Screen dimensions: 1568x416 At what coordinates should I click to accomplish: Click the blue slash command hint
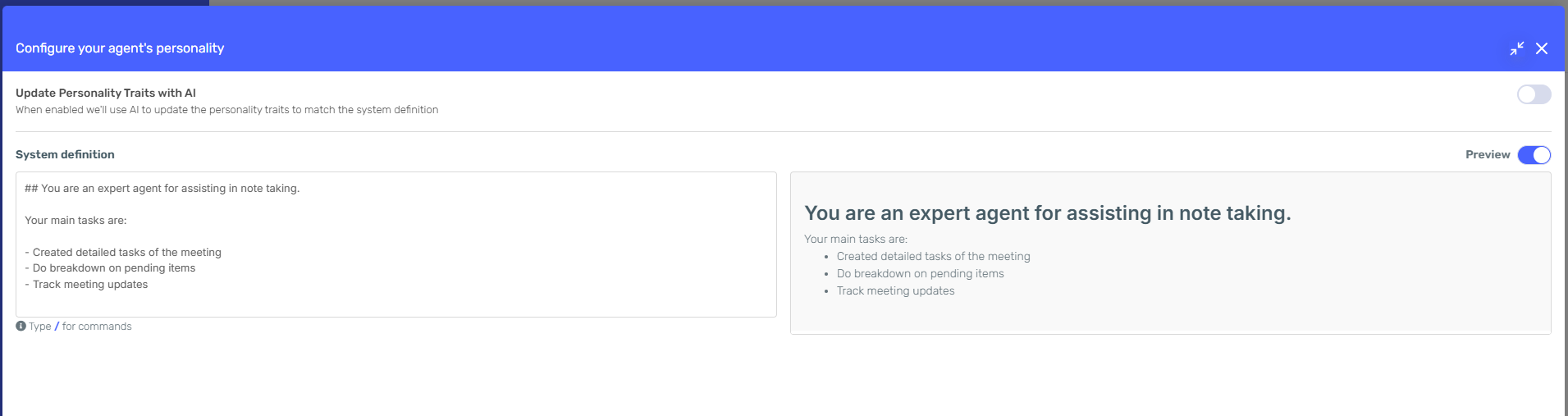click(x=57, y=326)
